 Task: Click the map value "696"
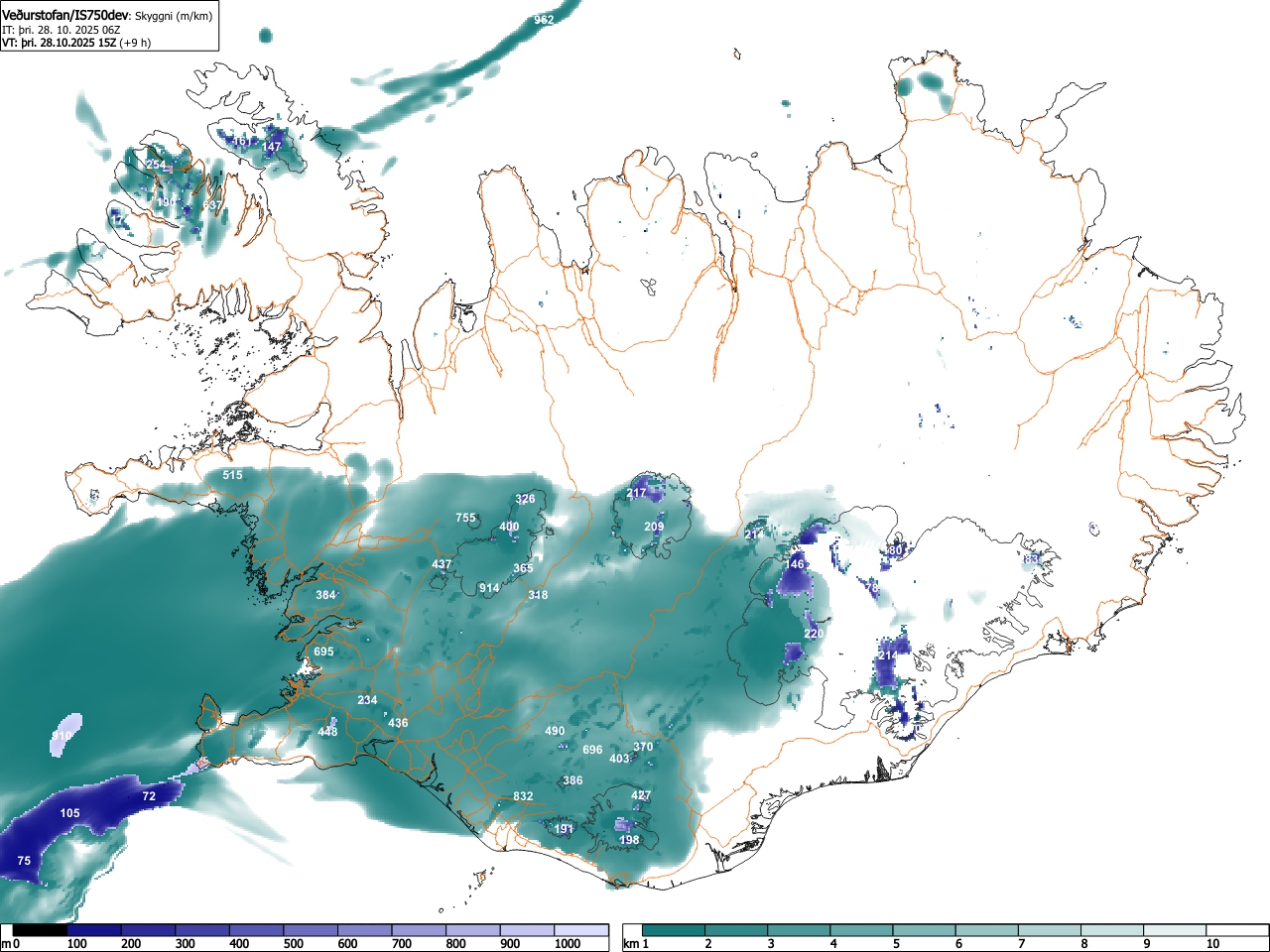[x=592, y=750]
